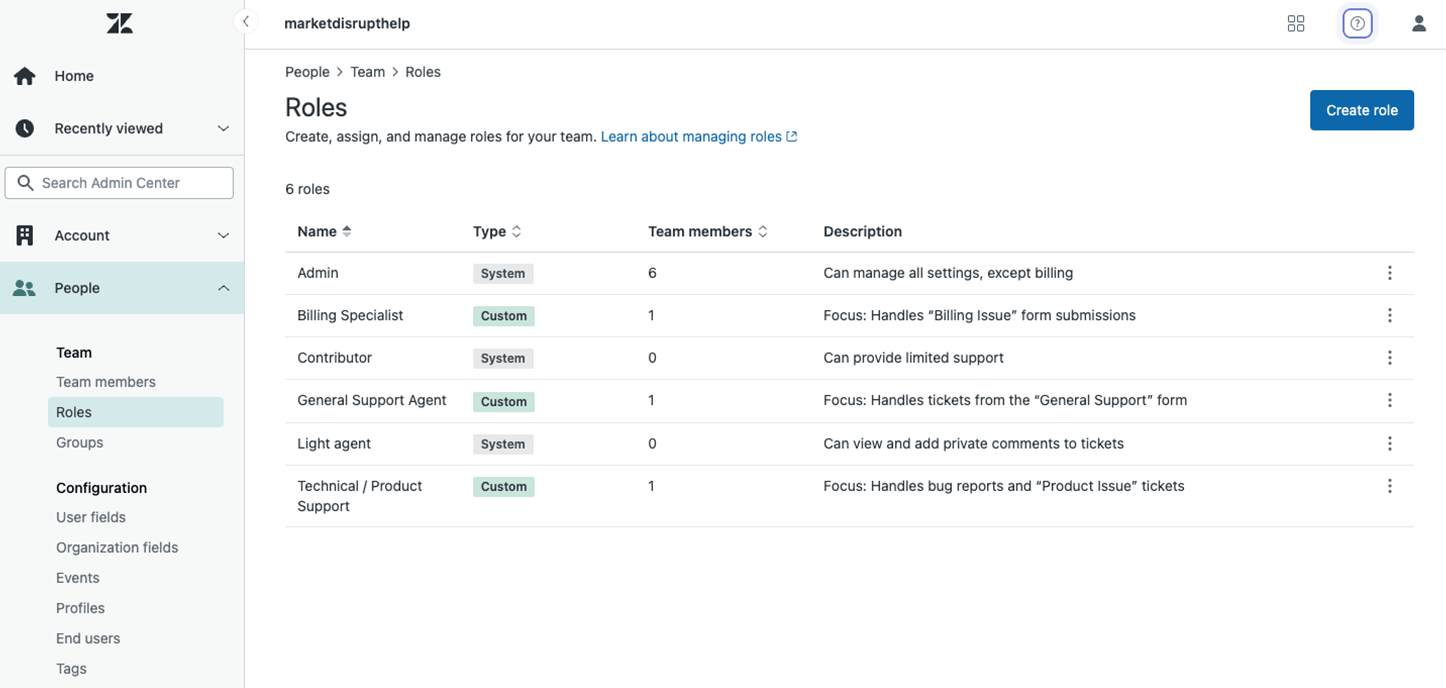Click the Create role button
This screenshot has height=688, width=1446.
pos(1361,111)
